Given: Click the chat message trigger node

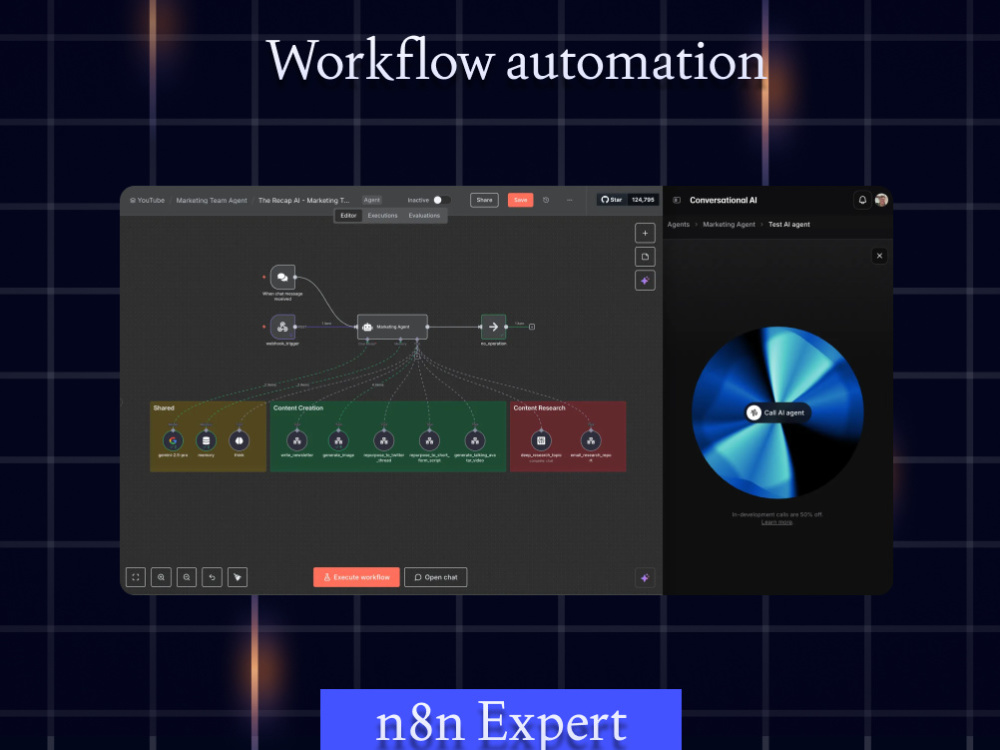Looking at the screenshot, I should [283, 277].
